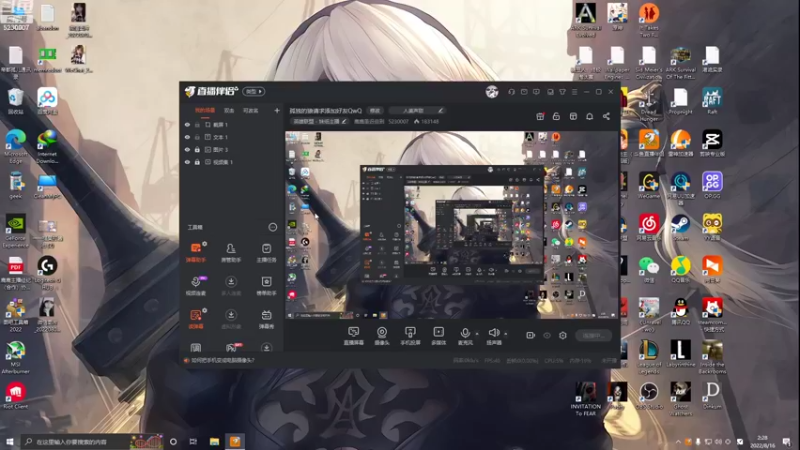800x450 pixels.
Task: Open Windows Start menu
Action: (x=9, y=441)
